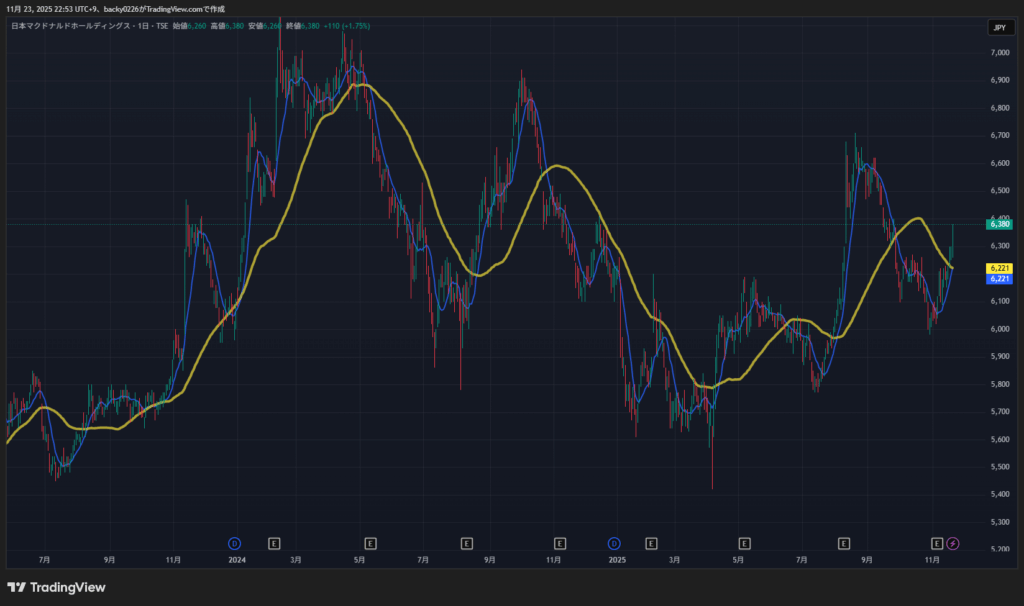Click the TradingView logo
1024x606 pixels.
[x=56, y=587]
